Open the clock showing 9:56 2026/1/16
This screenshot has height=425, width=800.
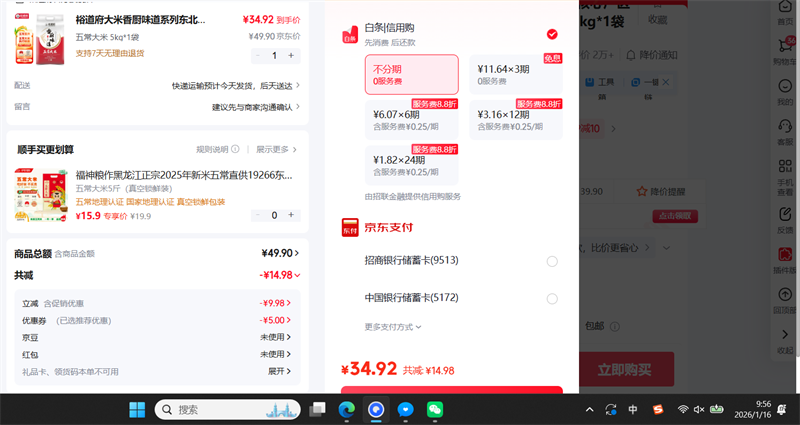pos(753,409)
